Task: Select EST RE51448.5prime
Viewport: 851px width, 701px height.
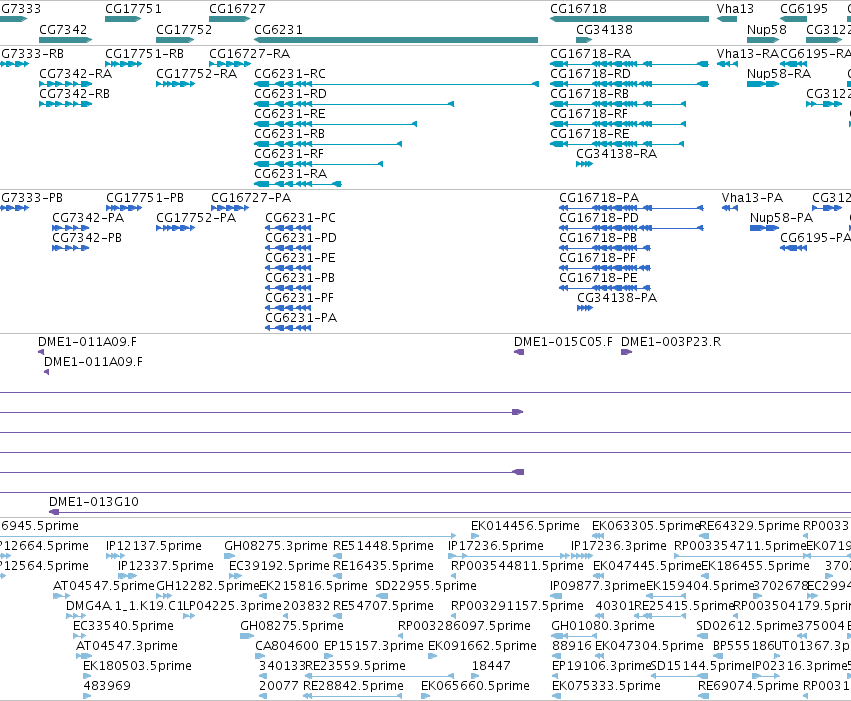Action: coord(384,546)
